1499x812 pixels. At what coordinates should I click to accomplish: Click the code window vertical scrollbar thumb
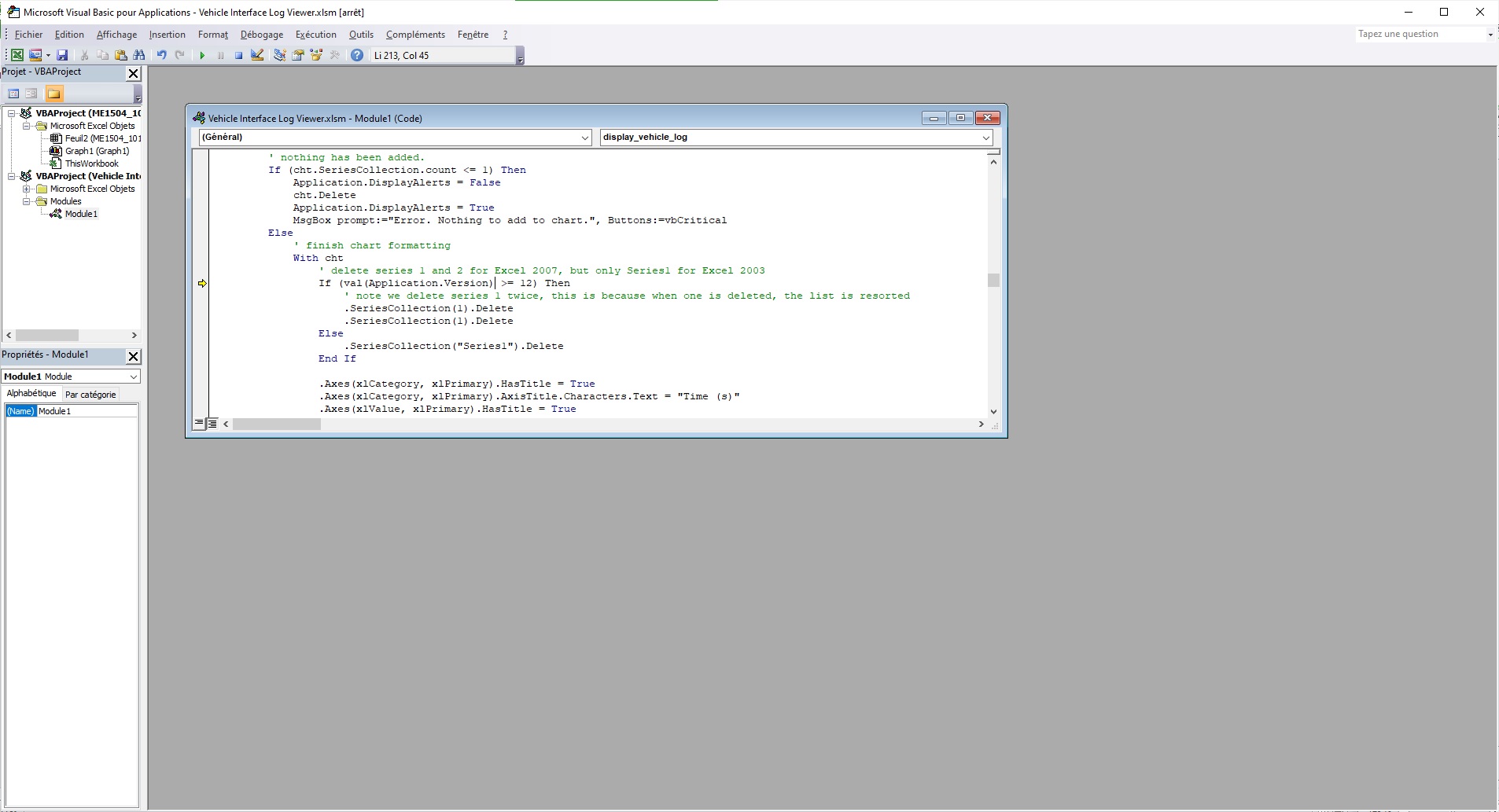point(993,281)
